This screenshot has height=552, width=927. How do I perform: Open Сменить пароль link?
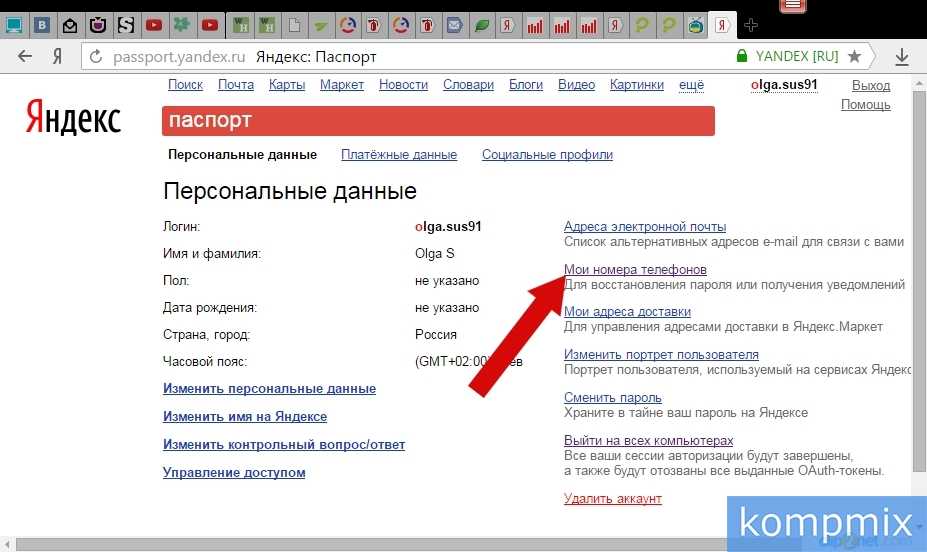tap(612, 398)
